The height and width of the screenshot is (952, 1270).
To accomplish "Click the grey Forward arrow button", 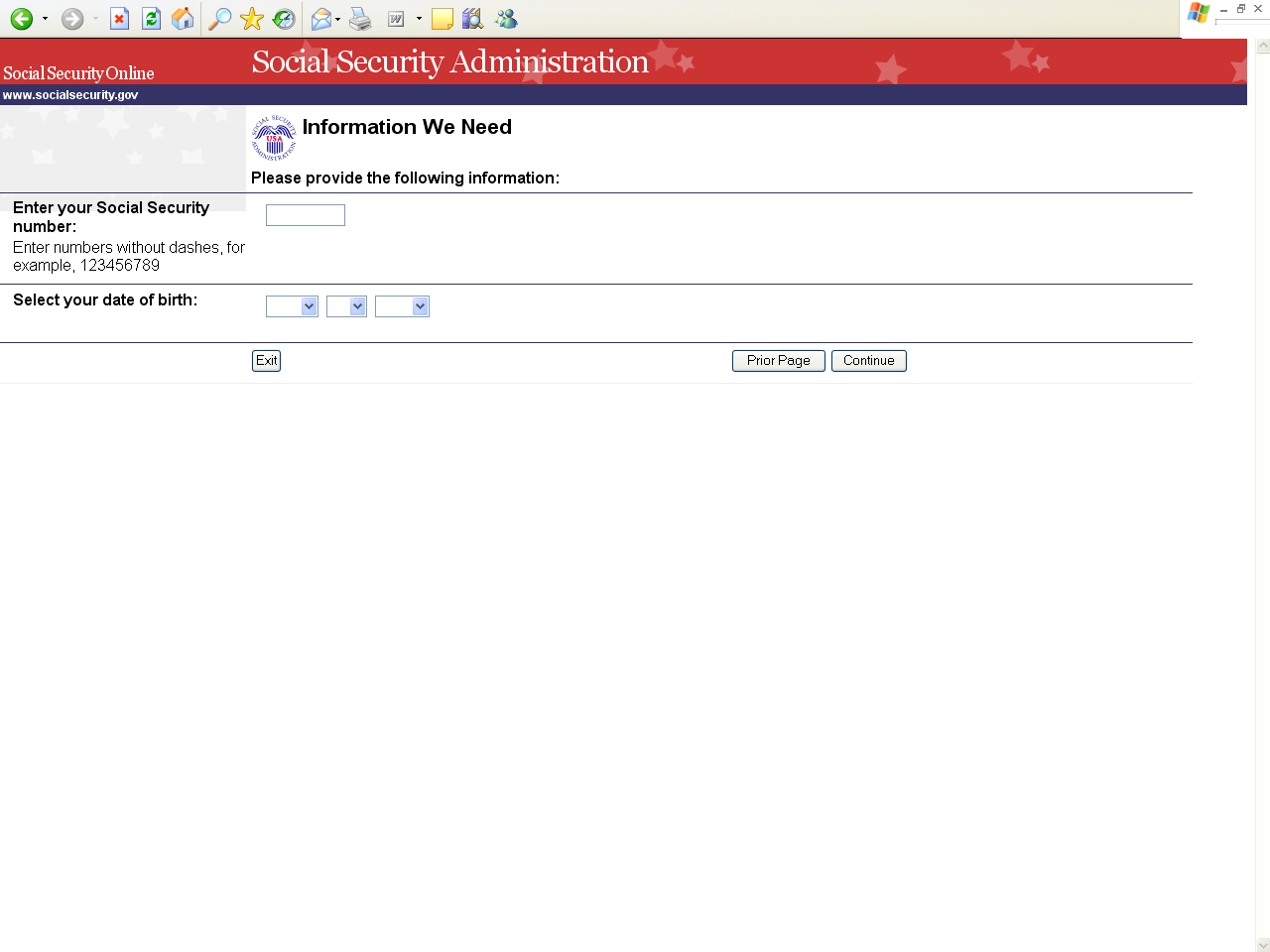I will 72,19.
